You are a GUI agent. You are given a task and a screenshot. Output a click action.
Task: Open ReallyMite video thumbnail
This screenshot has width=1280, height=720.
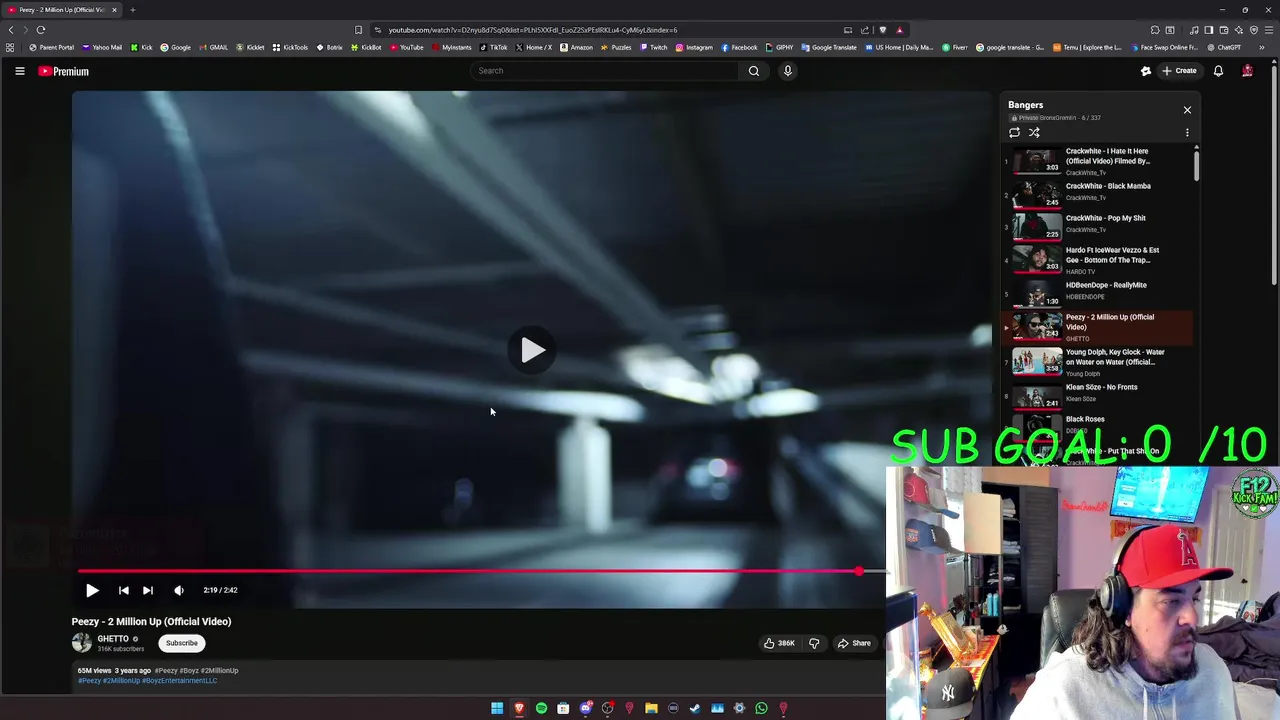coord(1036,292)
